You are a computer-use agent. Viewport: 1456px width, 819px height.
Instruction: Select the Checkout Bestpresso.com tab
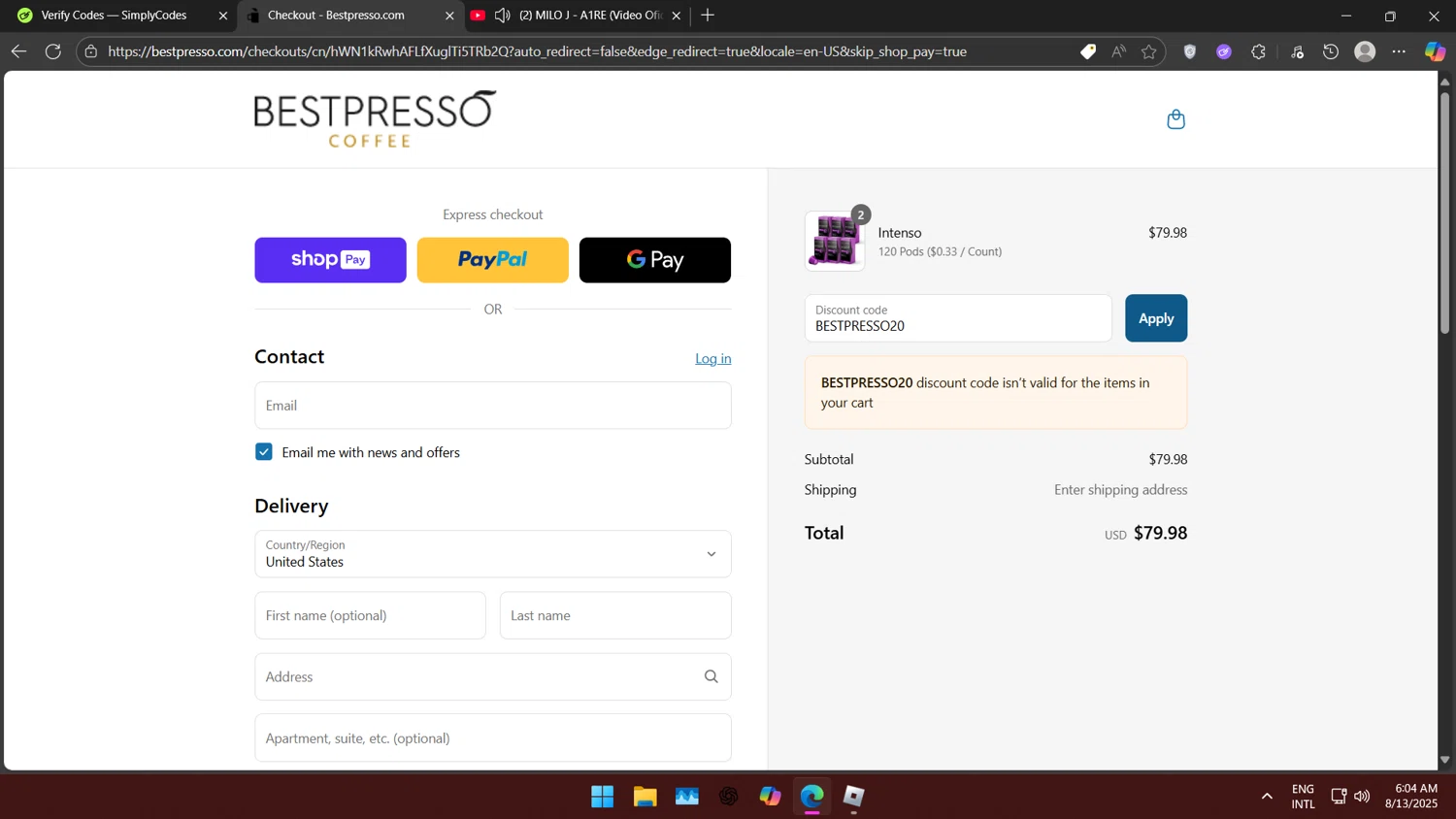pyautogui.click(x=336, y=16)
